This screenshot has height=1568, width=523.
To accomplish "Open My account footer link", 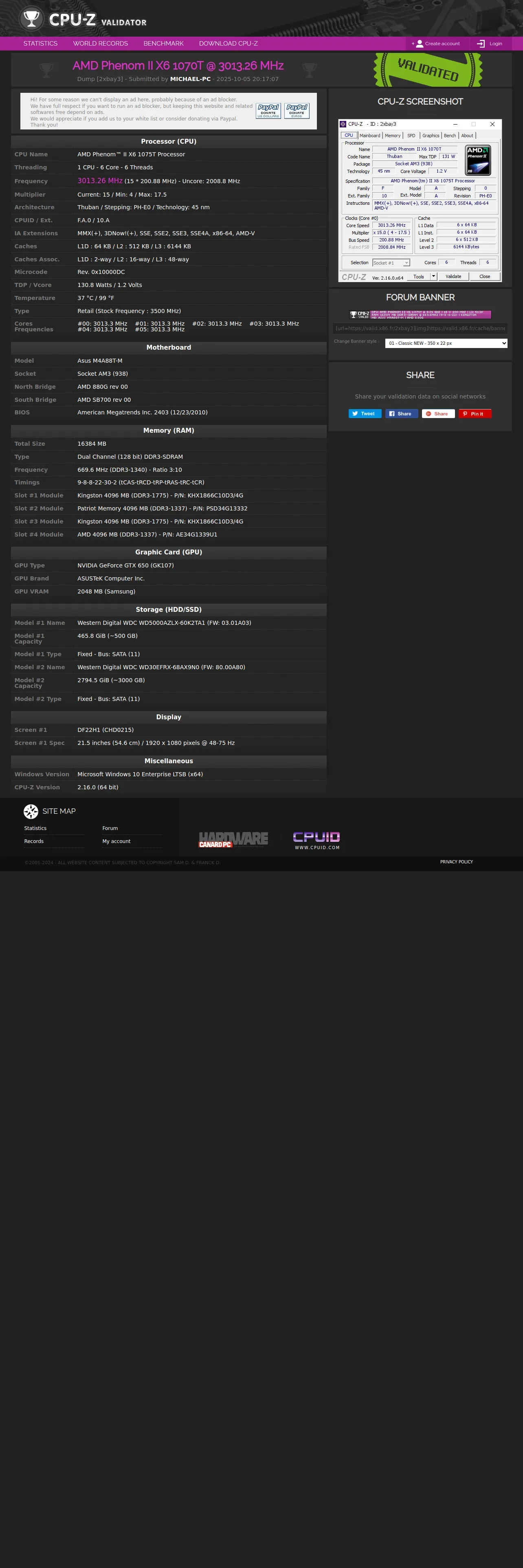I will (116, 841).
